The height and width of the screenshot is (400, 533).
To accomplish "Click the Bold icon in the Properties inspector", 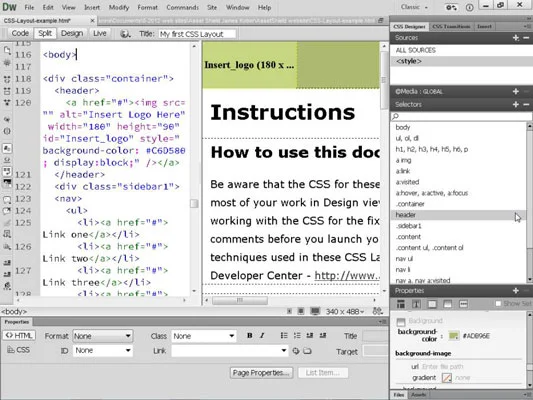I will (x=250, y=336).
